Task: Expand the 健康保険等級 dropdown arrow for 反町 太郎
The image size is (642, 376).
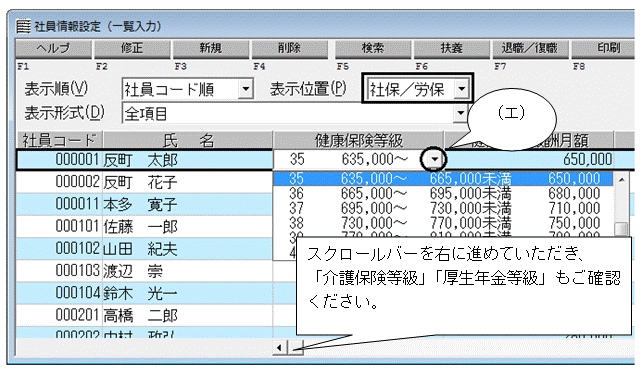Action: point(434,159)
